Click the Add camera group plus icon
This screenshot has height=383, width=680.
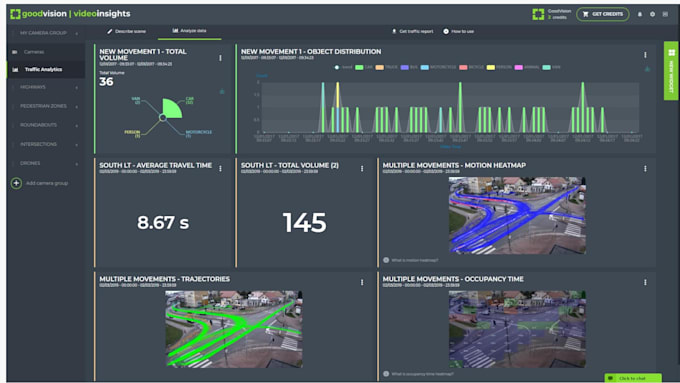(x=16, y=183)
